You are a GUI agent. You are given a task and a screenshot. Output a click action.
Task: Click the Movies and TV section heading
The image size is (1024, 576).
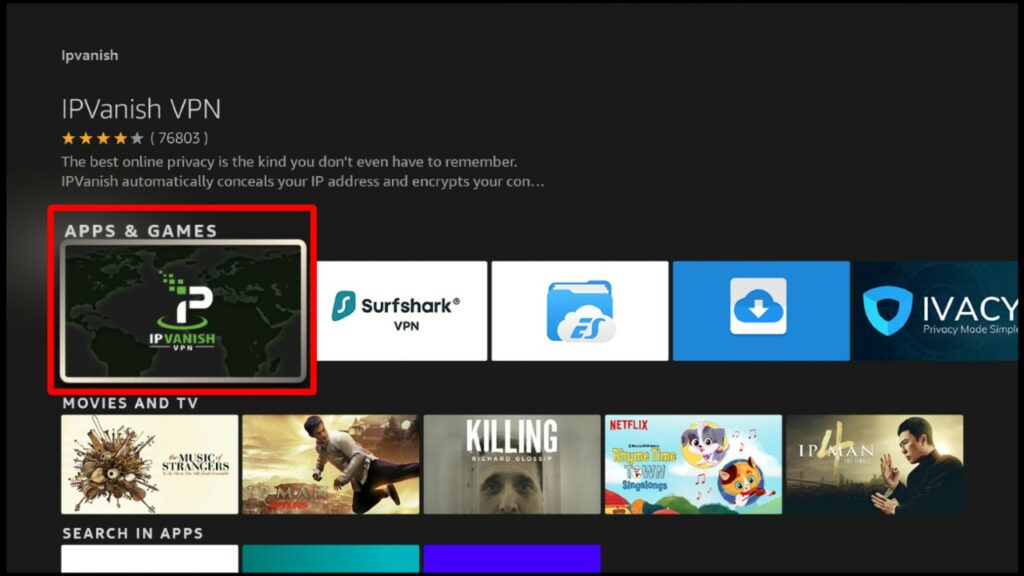(x=130, y=403)
